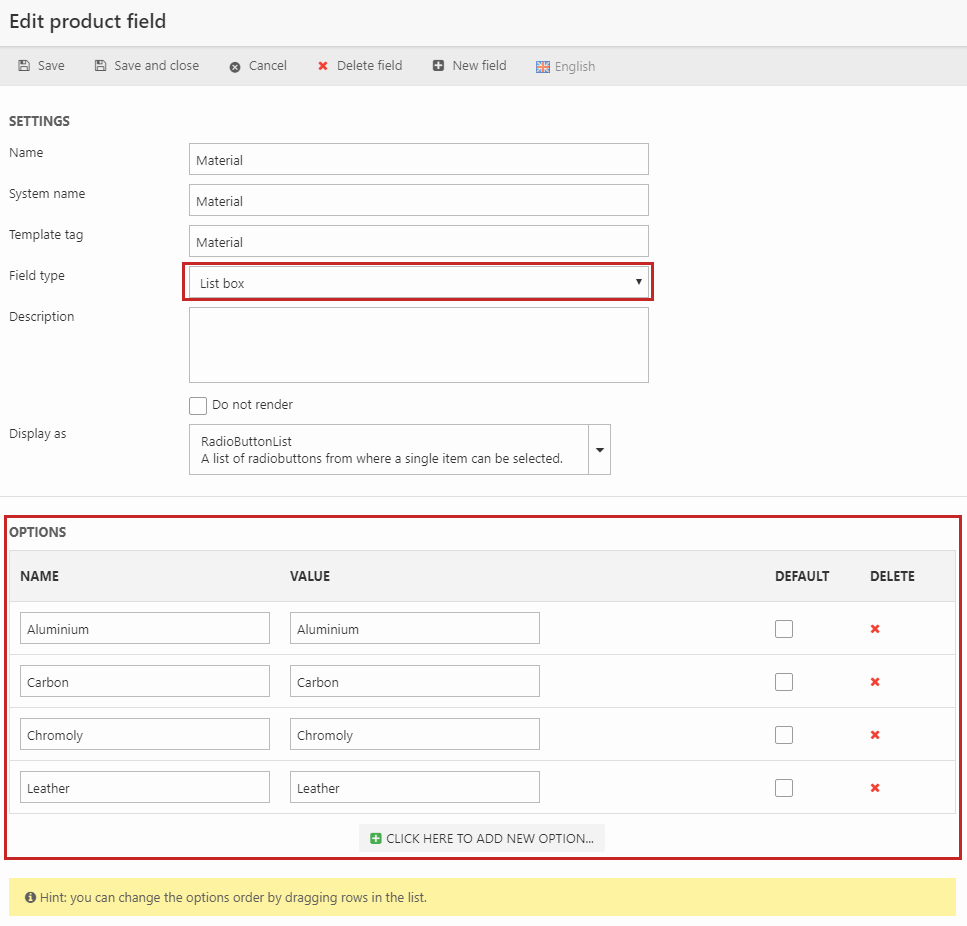Set Carbon as default option
The width and height of the screenshot is (967, 926).
(x=784, y=682)
